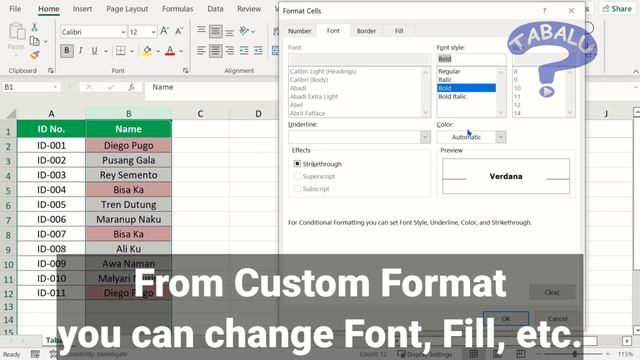
Task: Open the Name Box dropdown arrow
Action: pyautogui.click(x=55, y=87)
